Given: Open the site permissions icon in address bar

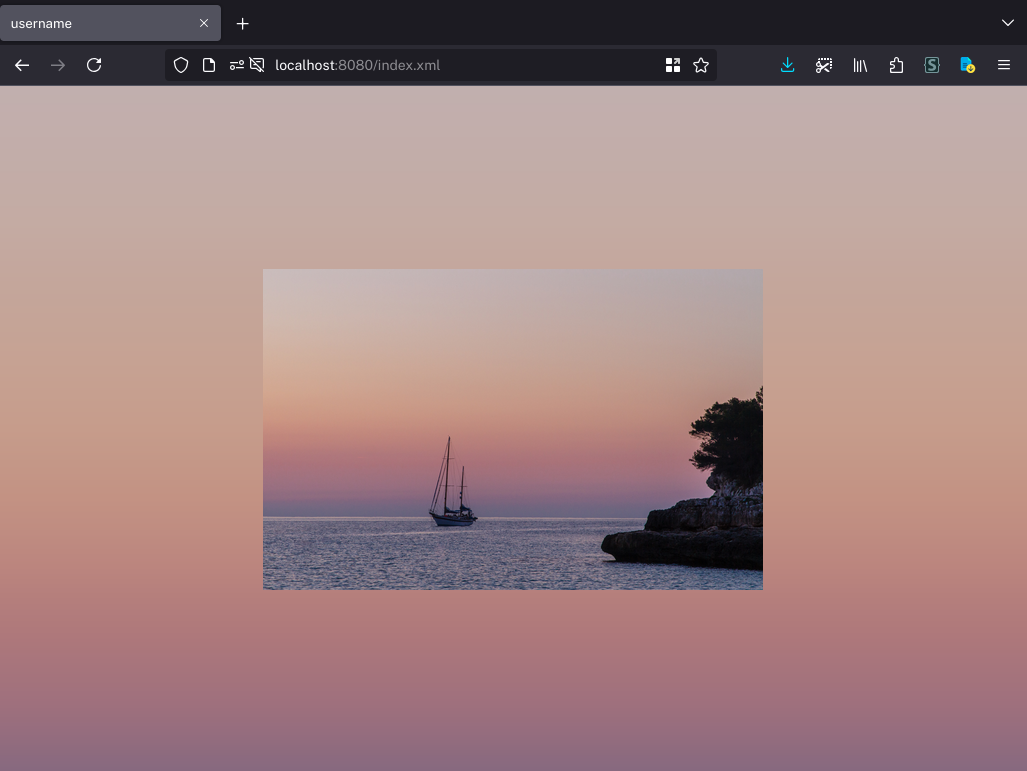Looking at the screenshot, I should 236,65.
